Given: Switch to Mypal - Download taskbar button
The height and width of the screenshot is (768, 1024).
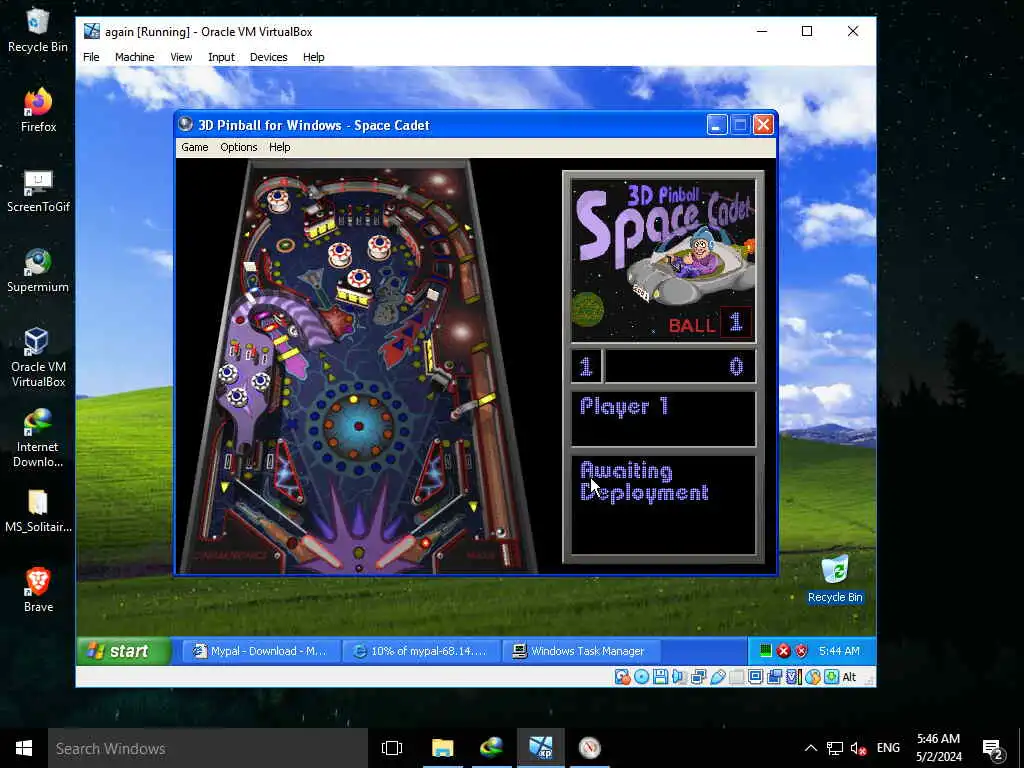Looking at the screenshot, I should (260, 650).
